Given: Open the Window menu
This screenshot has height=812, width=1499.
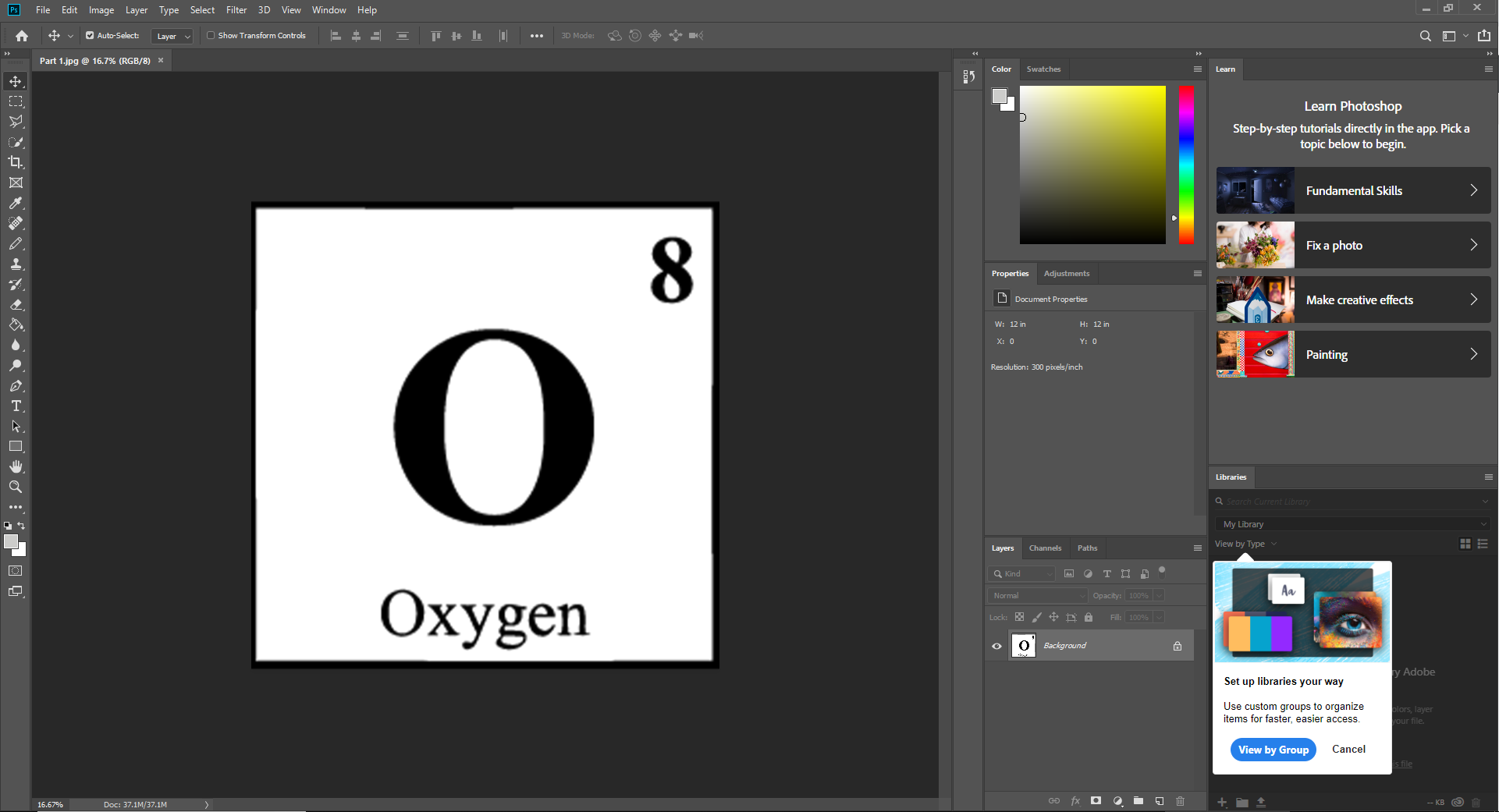Looking at the screenshot, I should [329, 10].
